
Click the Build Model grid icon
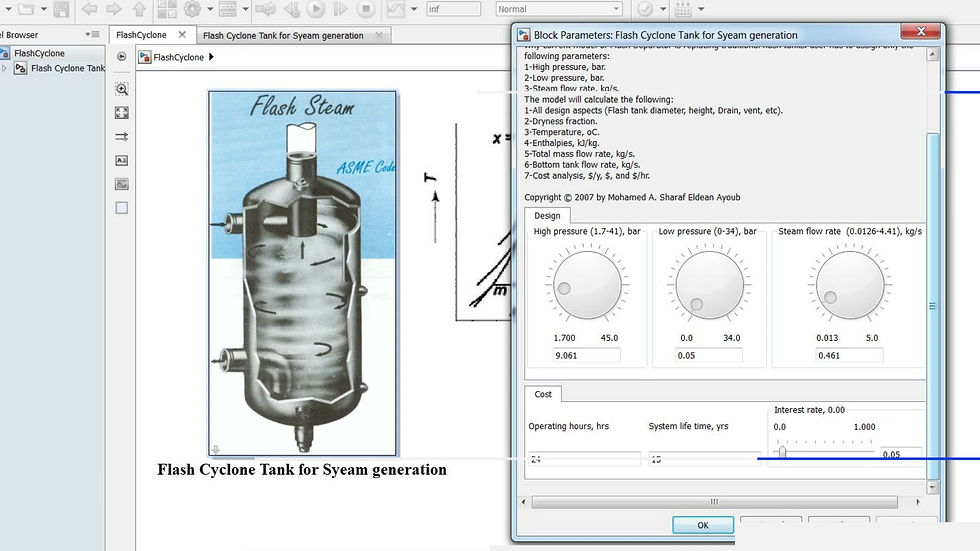(682, 9)
